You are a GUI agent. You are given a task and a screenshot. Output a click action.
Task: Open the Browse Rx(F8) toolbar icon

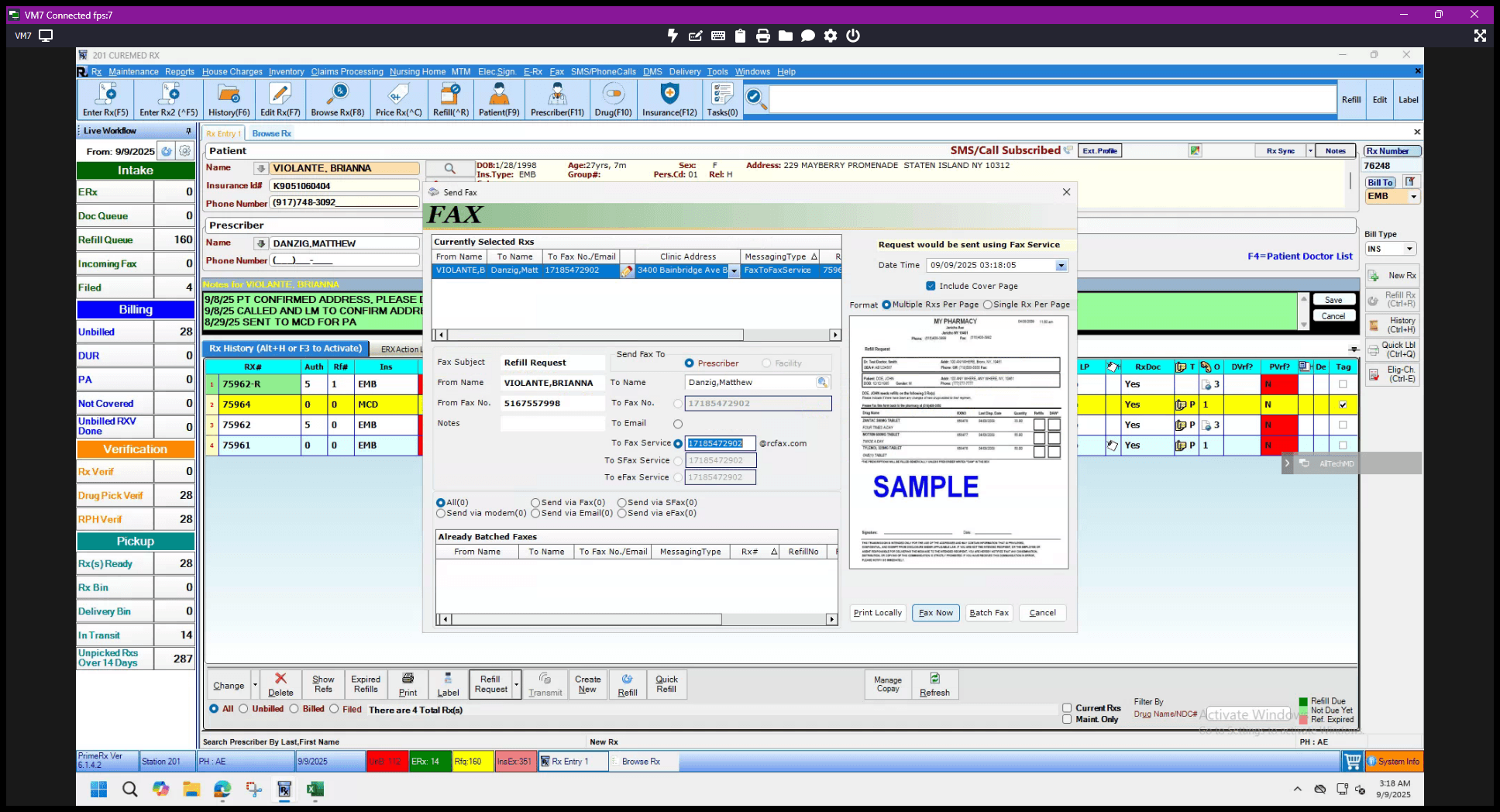point(338,95)
